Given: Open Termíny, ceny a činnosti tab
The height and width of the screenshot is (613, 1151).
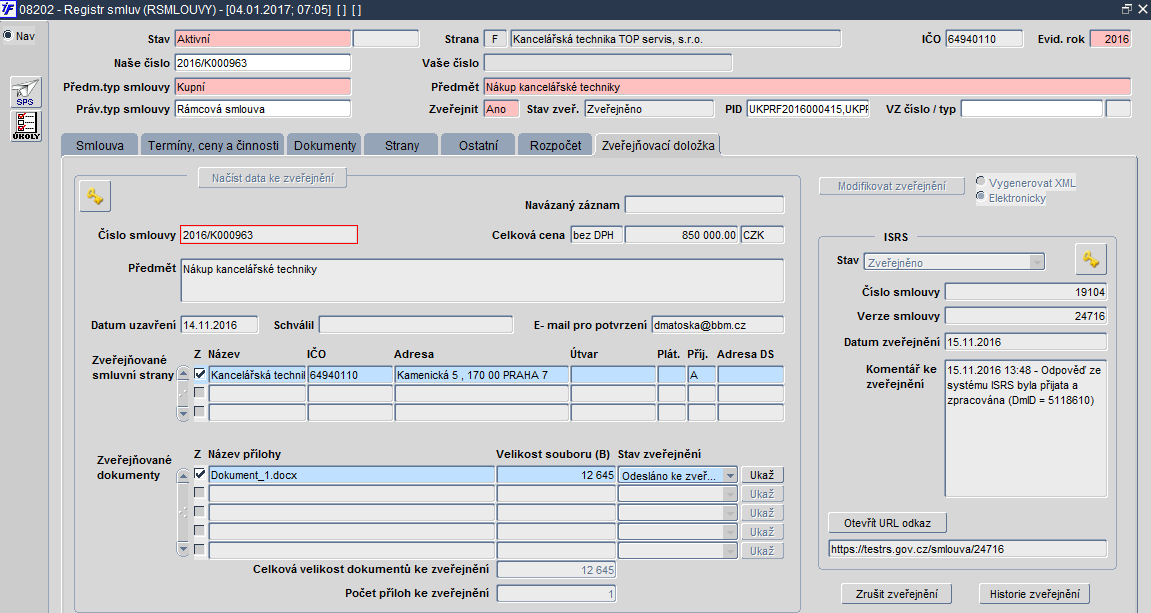Looking at the screenshot, I should click(213, 145).
